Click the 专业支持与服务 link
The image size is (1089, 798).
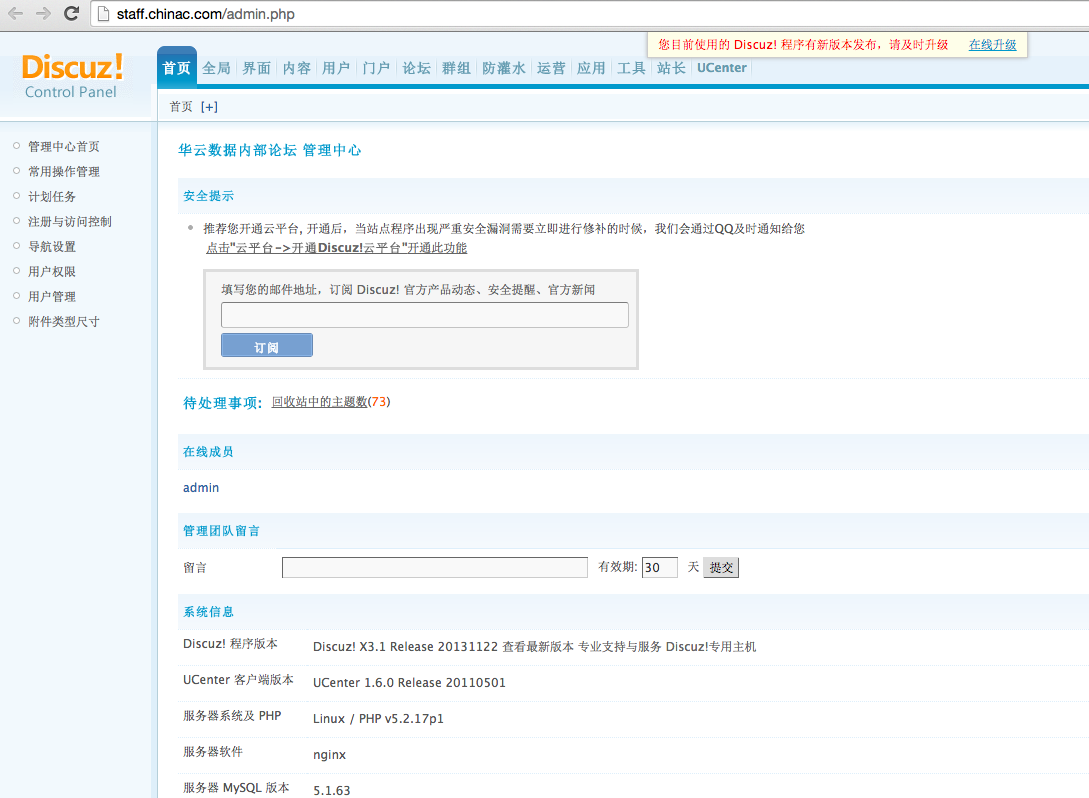620,647
